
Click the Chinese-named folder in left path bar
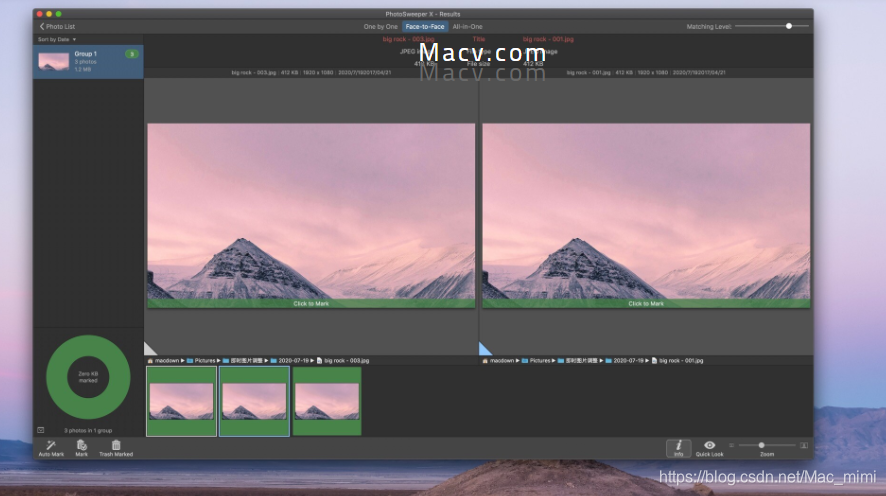tap(243, 360)
